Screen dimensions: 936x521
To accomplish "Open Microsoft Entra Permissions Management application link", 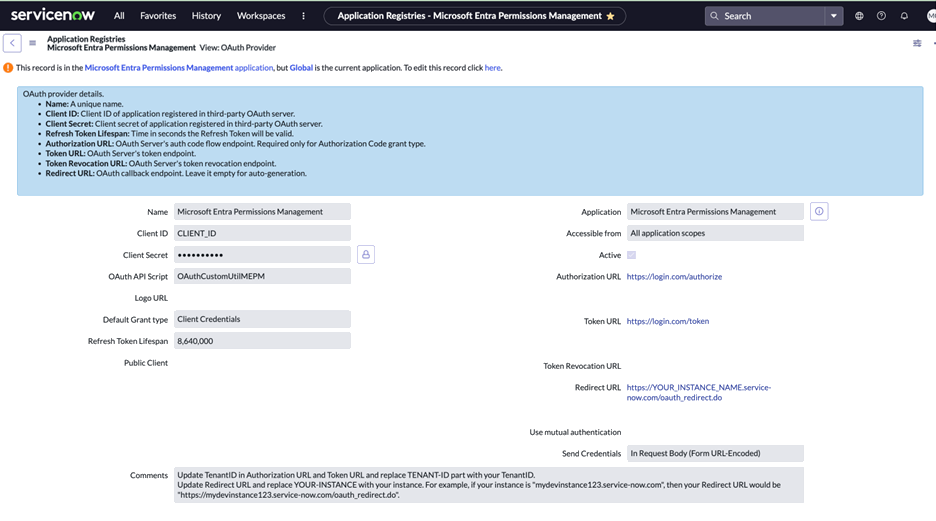I will [x=178, y=67].
